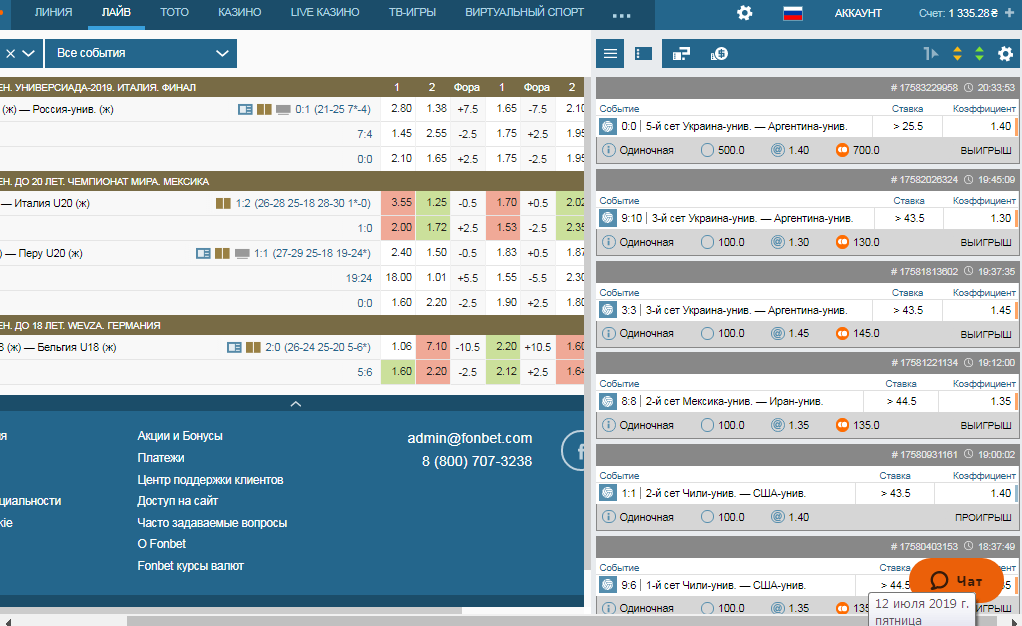1022x626 pixels.
Task: Select the Russian flag language icon
Action: [x=793, y=13]
